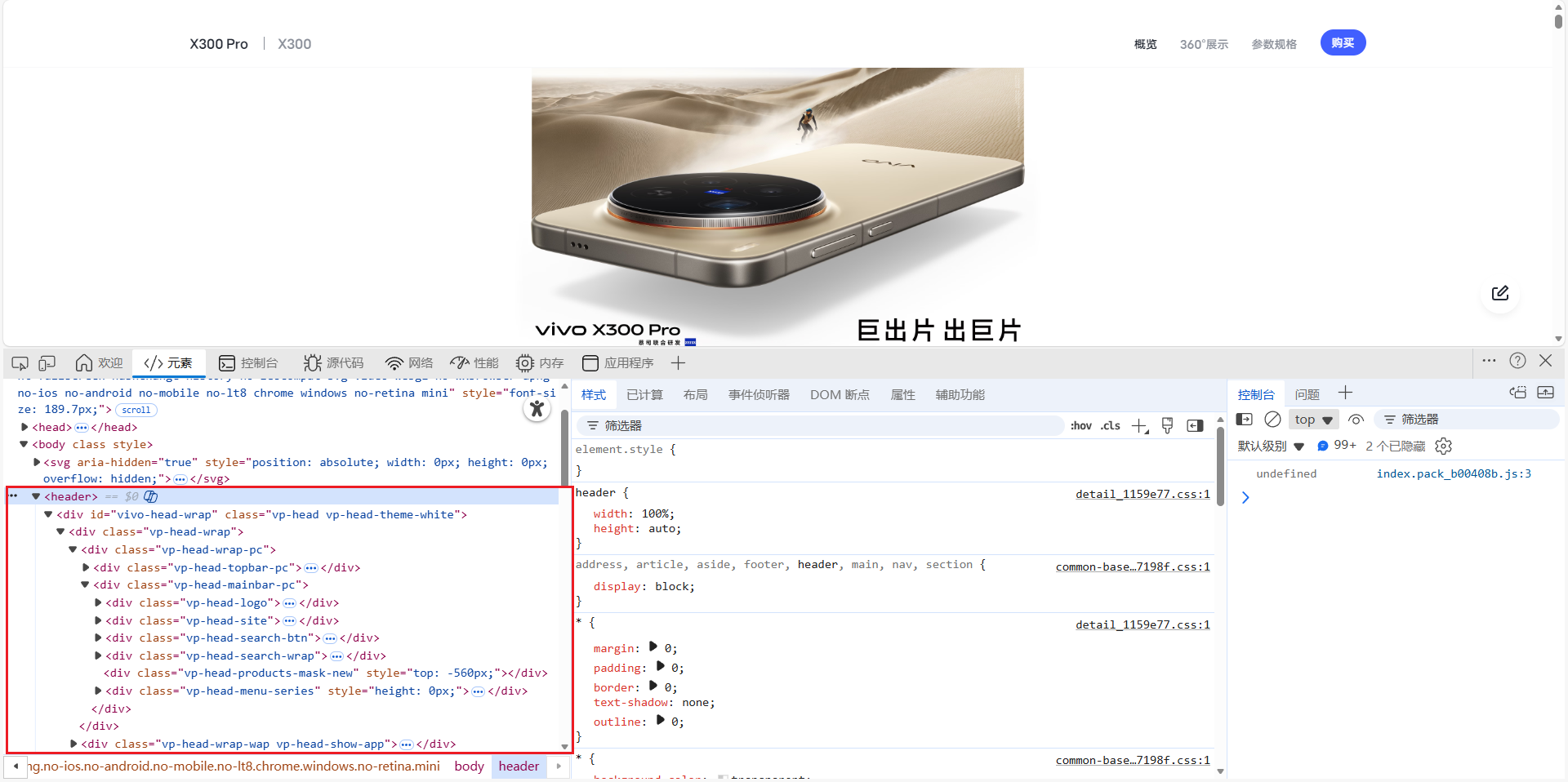
Task: Expand outline shorthand triangle
Action: pyautogui.click(x=660, y=720)
